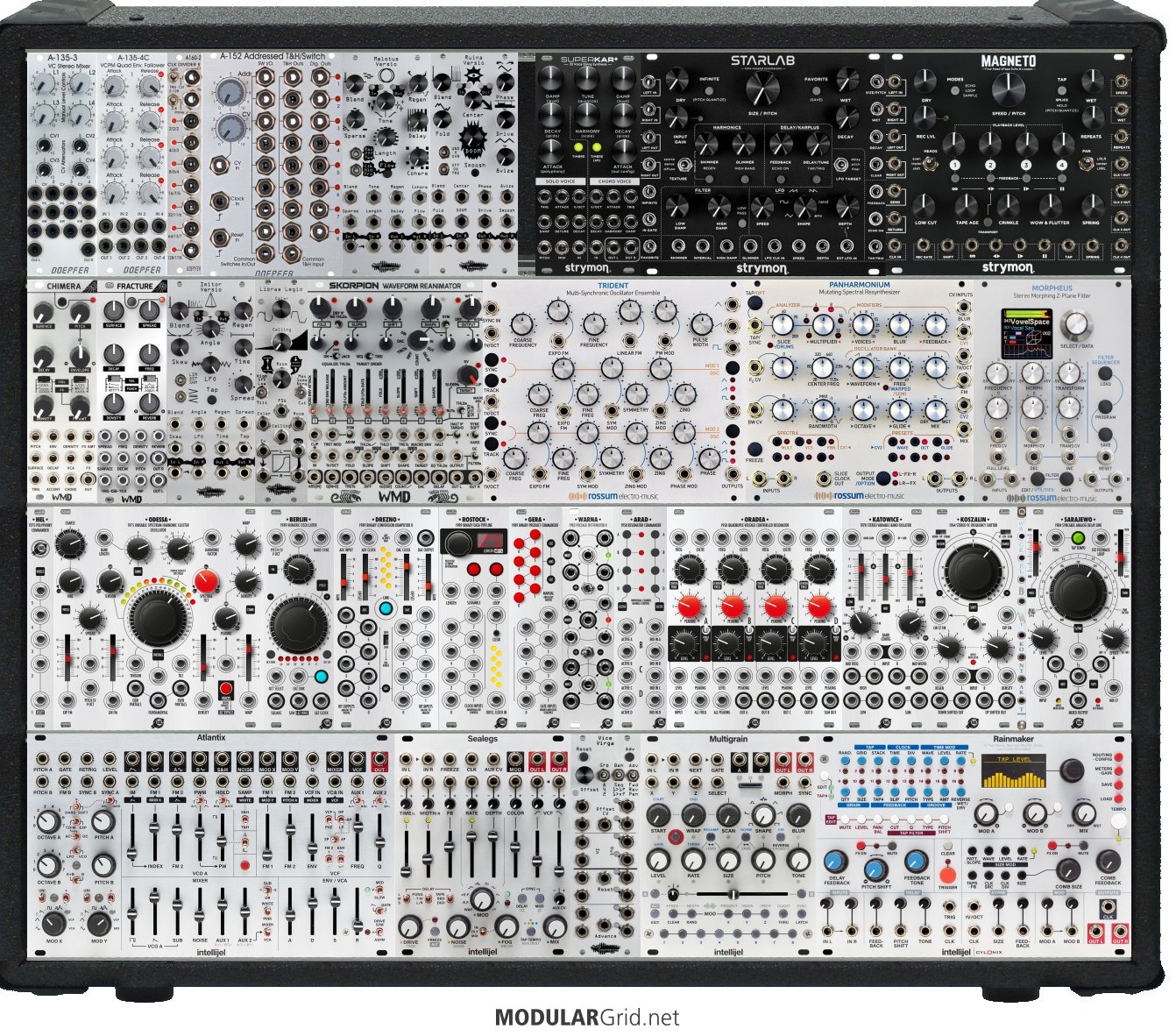Click the head 1 number marker on Magneto
The height and width of the screenshot is (1036, 1176).
click(954, 165)
